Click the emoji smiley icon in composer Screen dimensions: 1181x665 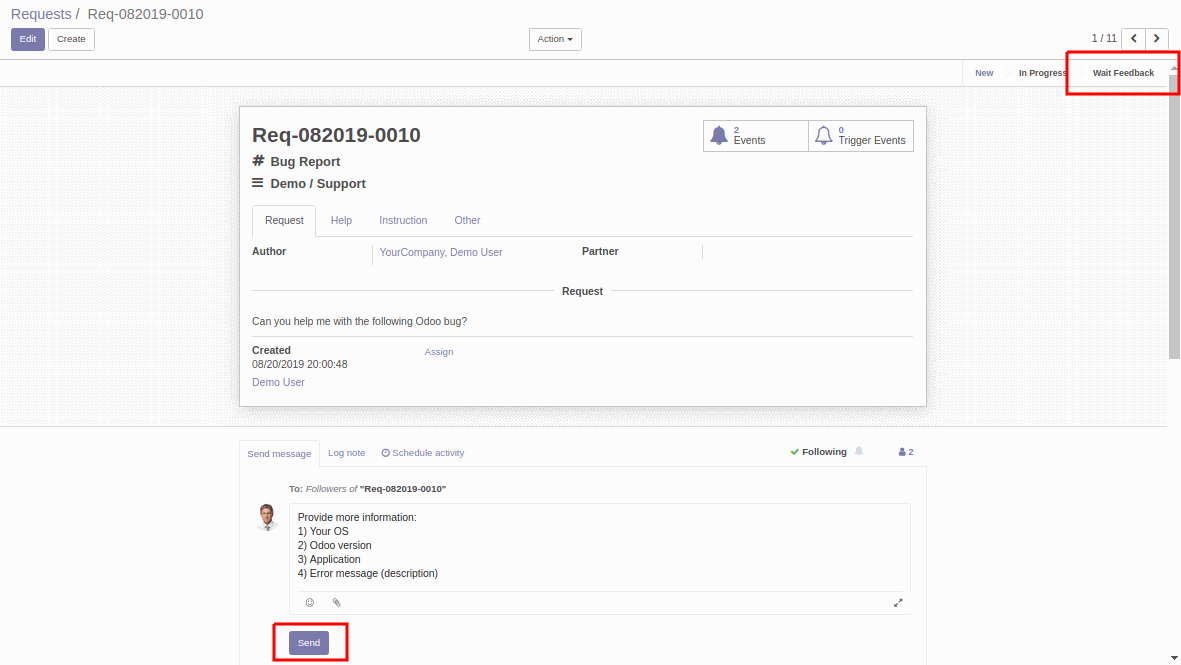(x=310, y=602)
